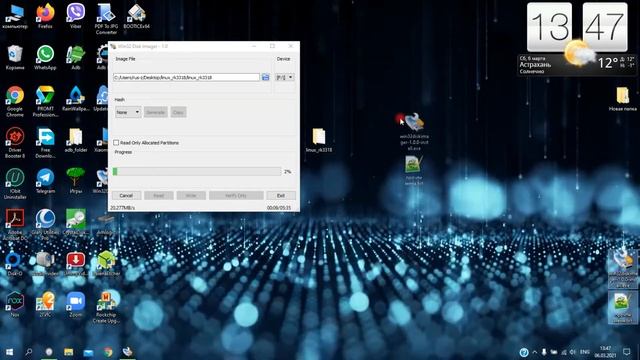The width and height of the screenshot is (640, 360).
Task: Click the Exit button in Win32 Disk Imager
Action: coord(281,196)
